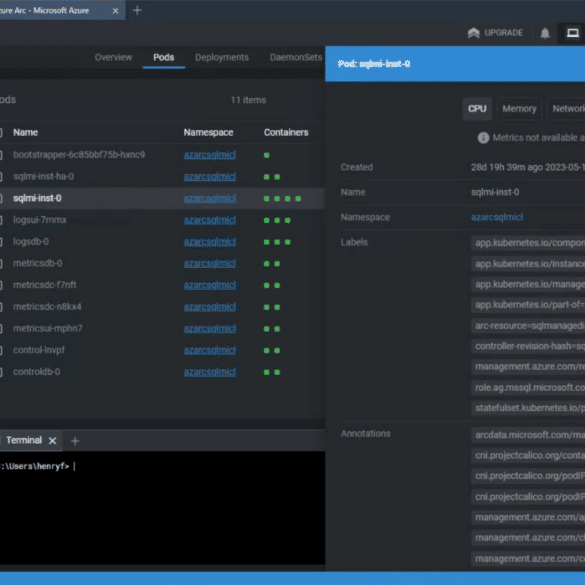Open namespace link for sqlmi-inst-ha-0
This screenshot has height=585, width=585.
pyautogui.click(x=210, y=176)
